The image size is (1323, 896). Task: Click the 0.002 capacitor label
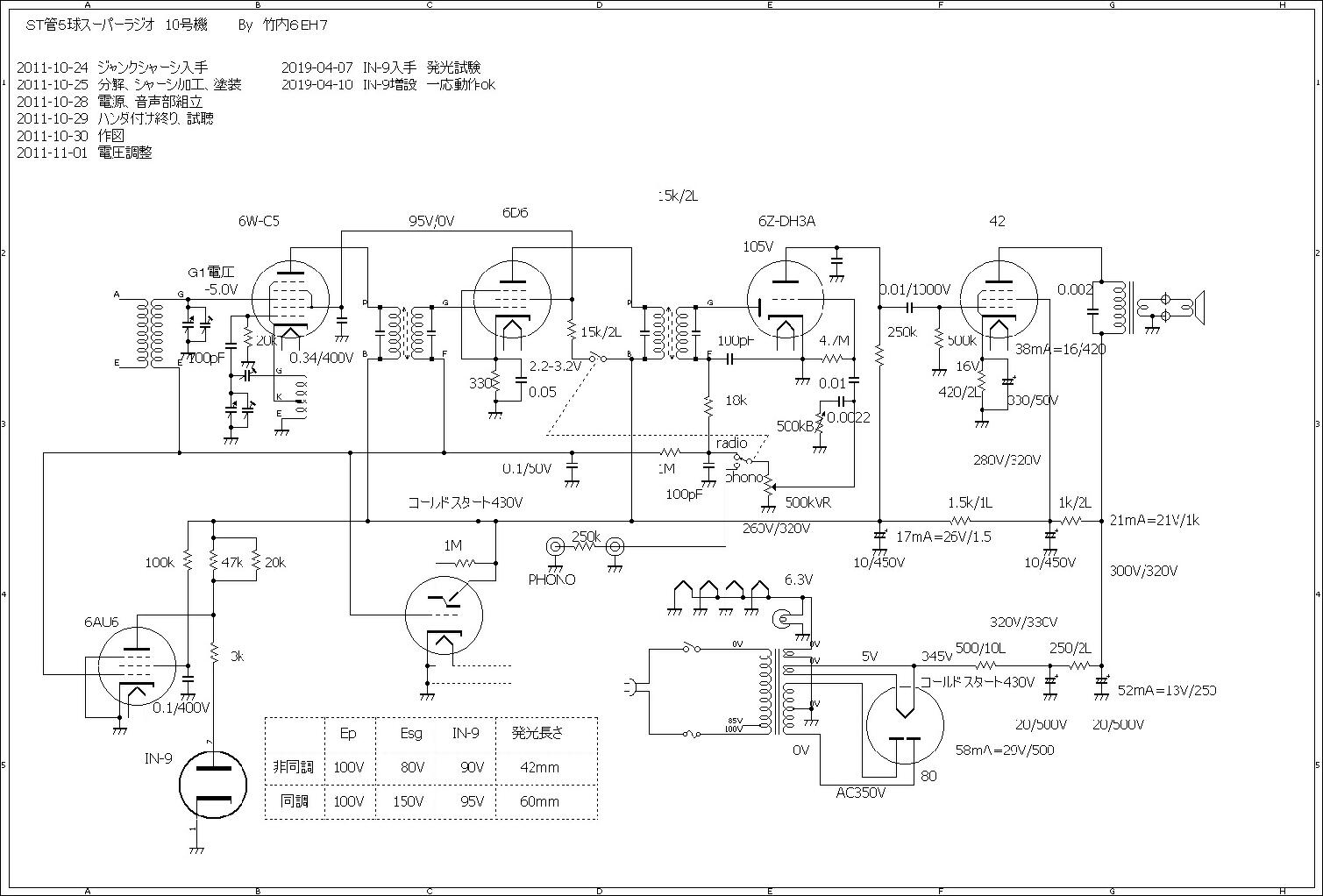pos(1074,289)
